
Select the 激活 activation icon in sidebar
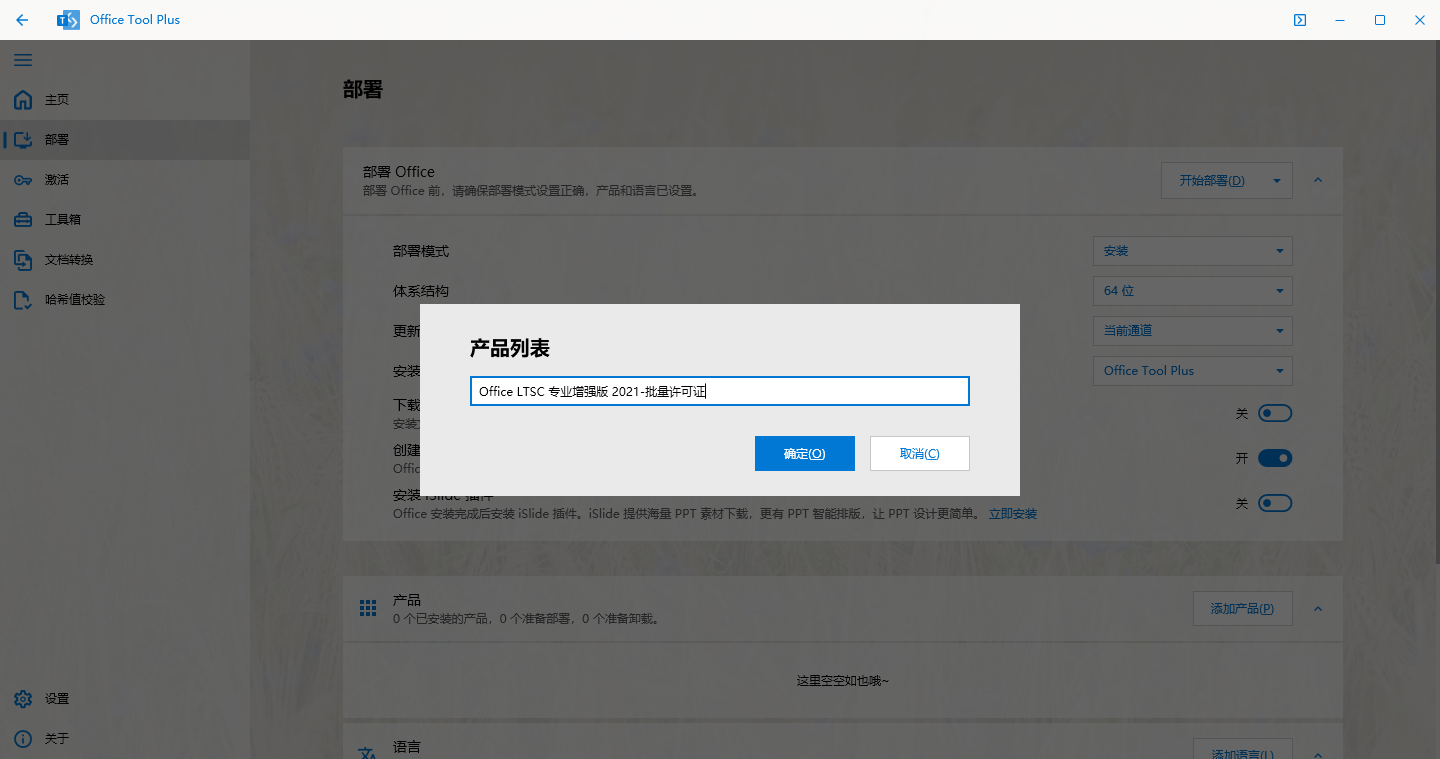click(55, 179)
